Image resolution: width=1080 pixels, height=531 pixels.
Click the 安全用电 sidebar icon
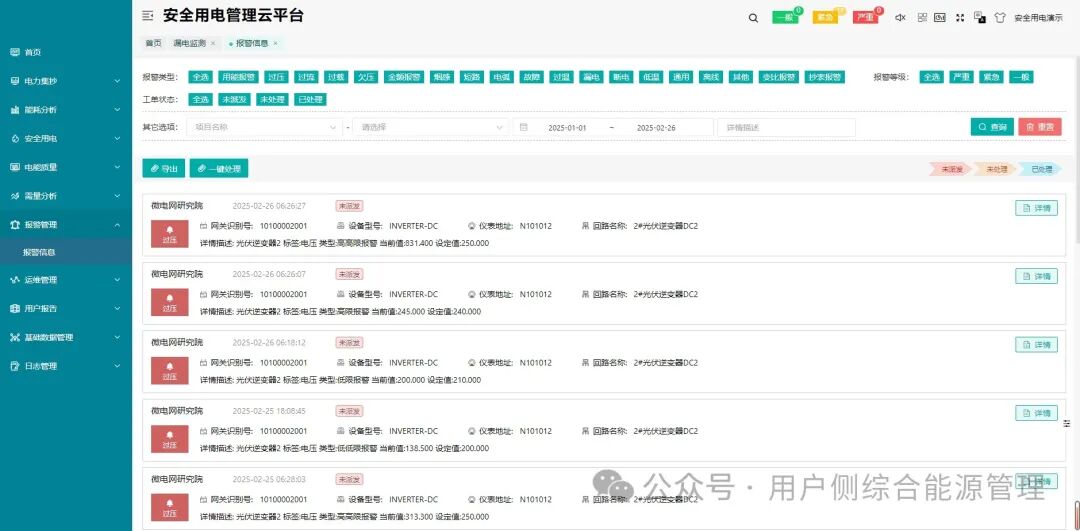pos(14,138)
